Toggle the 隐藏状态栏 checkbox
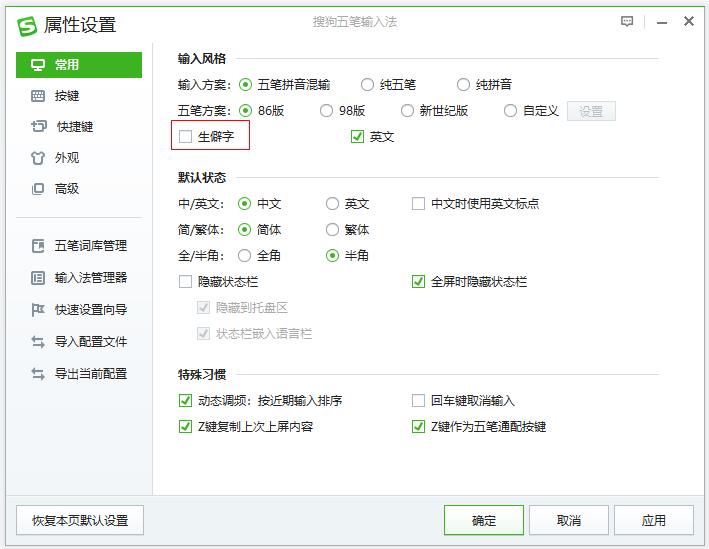Image resolution: width=709 pixels, height=549 pixels. pos(185,282)
